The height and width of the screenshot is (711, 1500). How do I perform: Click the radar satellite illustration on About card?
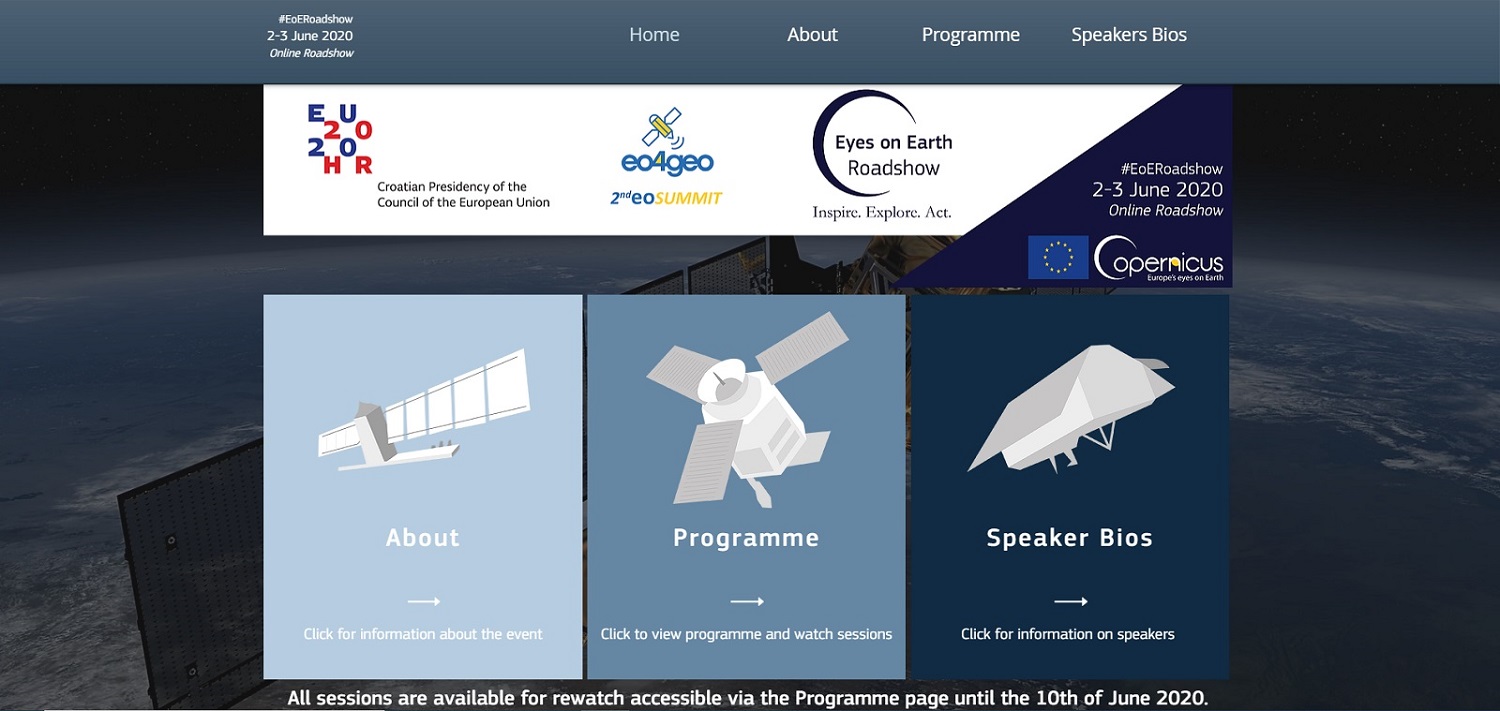click(424, 408)
